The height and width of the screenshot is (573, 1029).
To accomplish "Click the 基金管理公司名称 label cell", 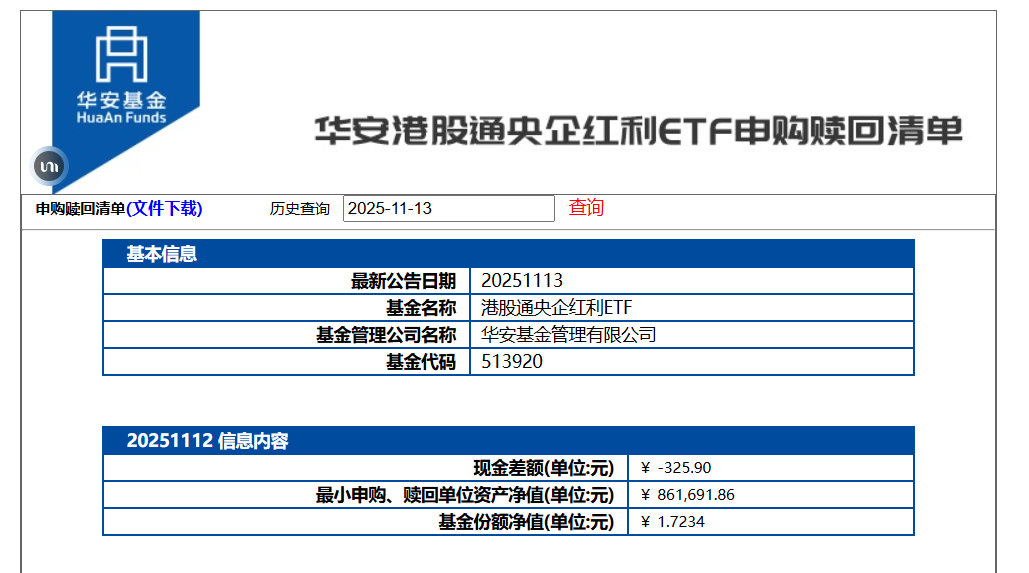I will (x=287, y=335).
